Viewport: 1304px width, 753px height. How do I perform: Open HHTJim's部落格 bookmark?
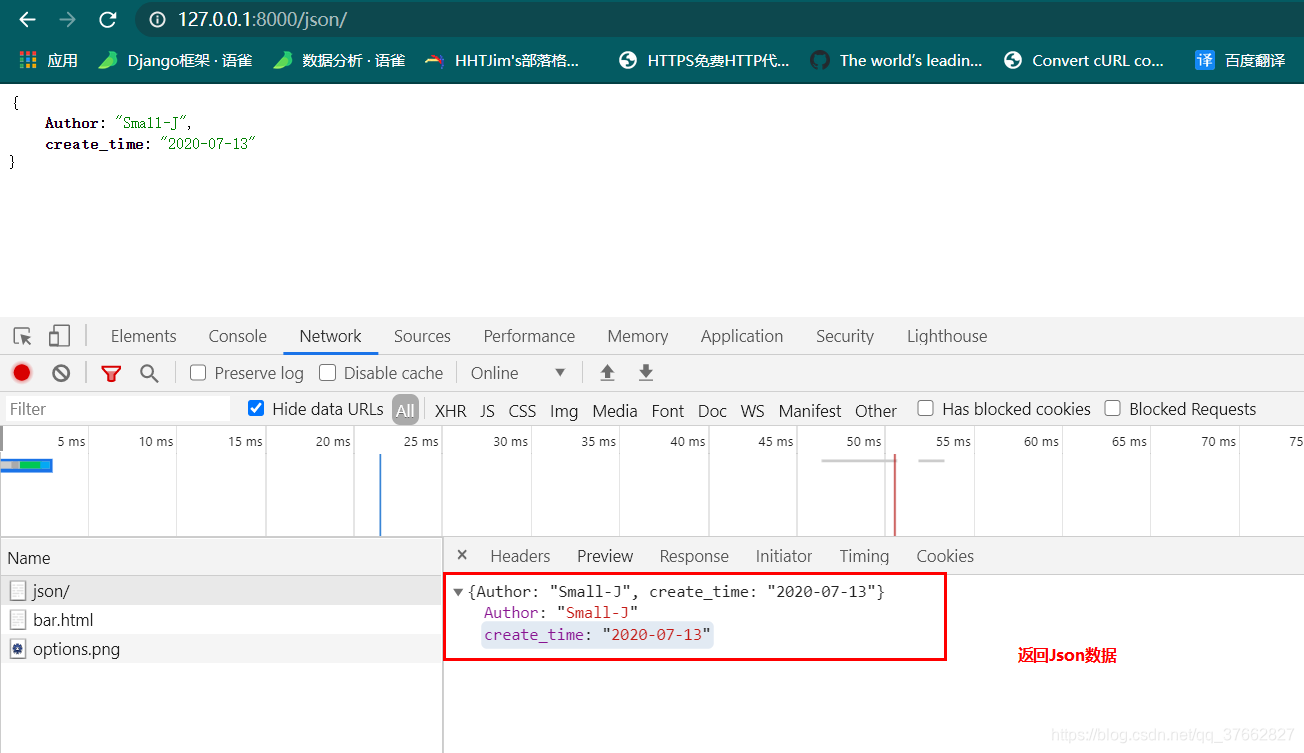[502, 60]
